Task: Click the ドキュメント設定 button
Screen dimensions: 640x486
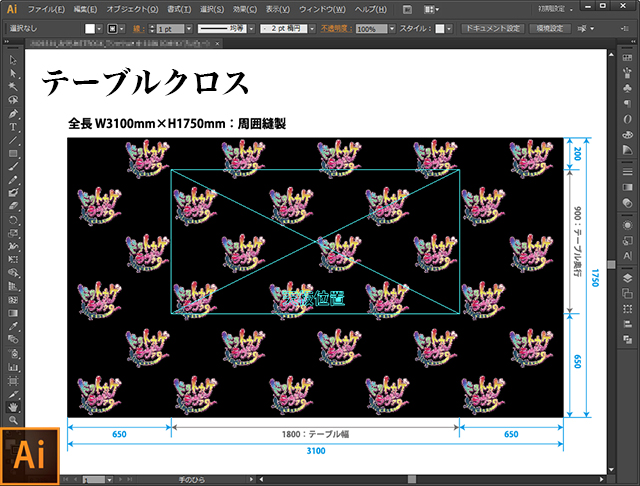Action: point(493,28)
